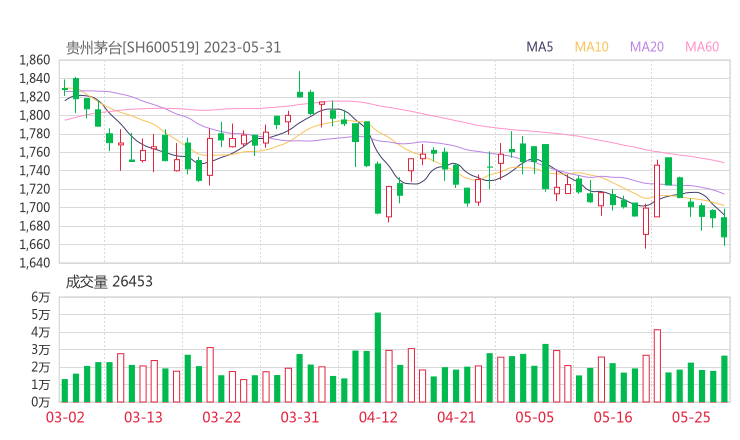Click the 1万 volume axis label

tap(41, 385)
